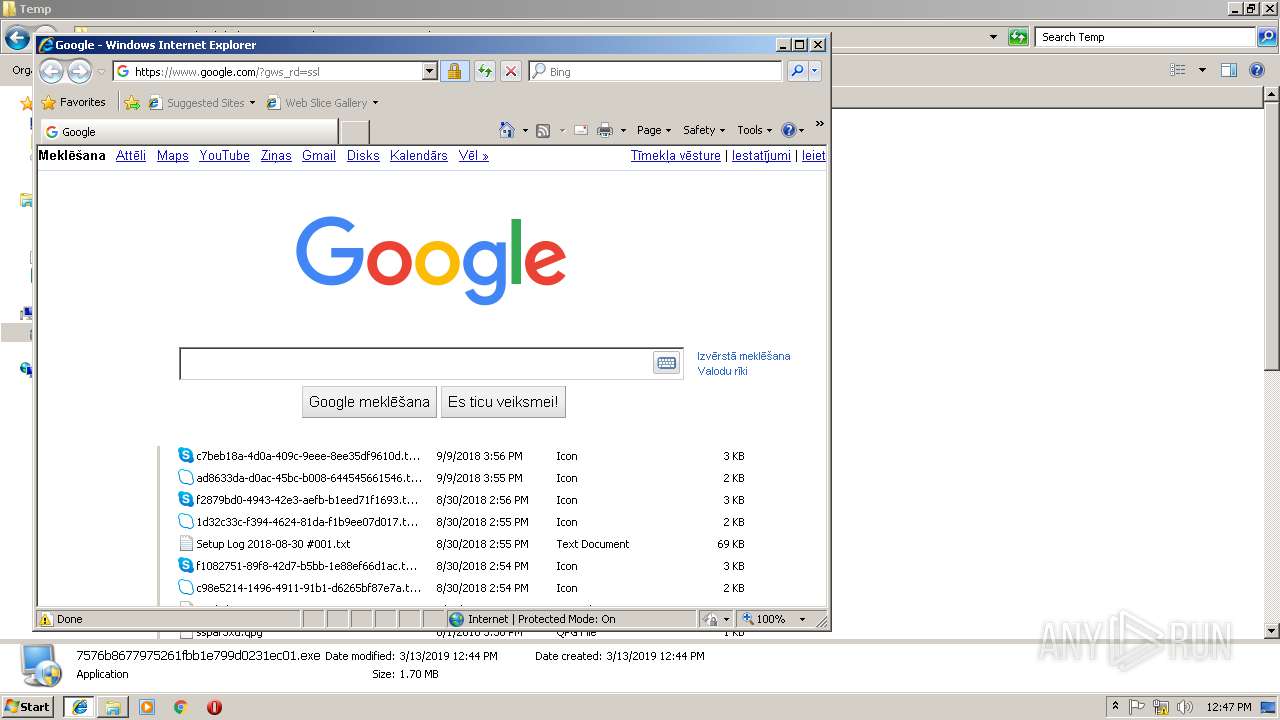This screenshot has height=720, width=1280.
Task: Click the Search Temp input field
Action: pos(1146,37)
